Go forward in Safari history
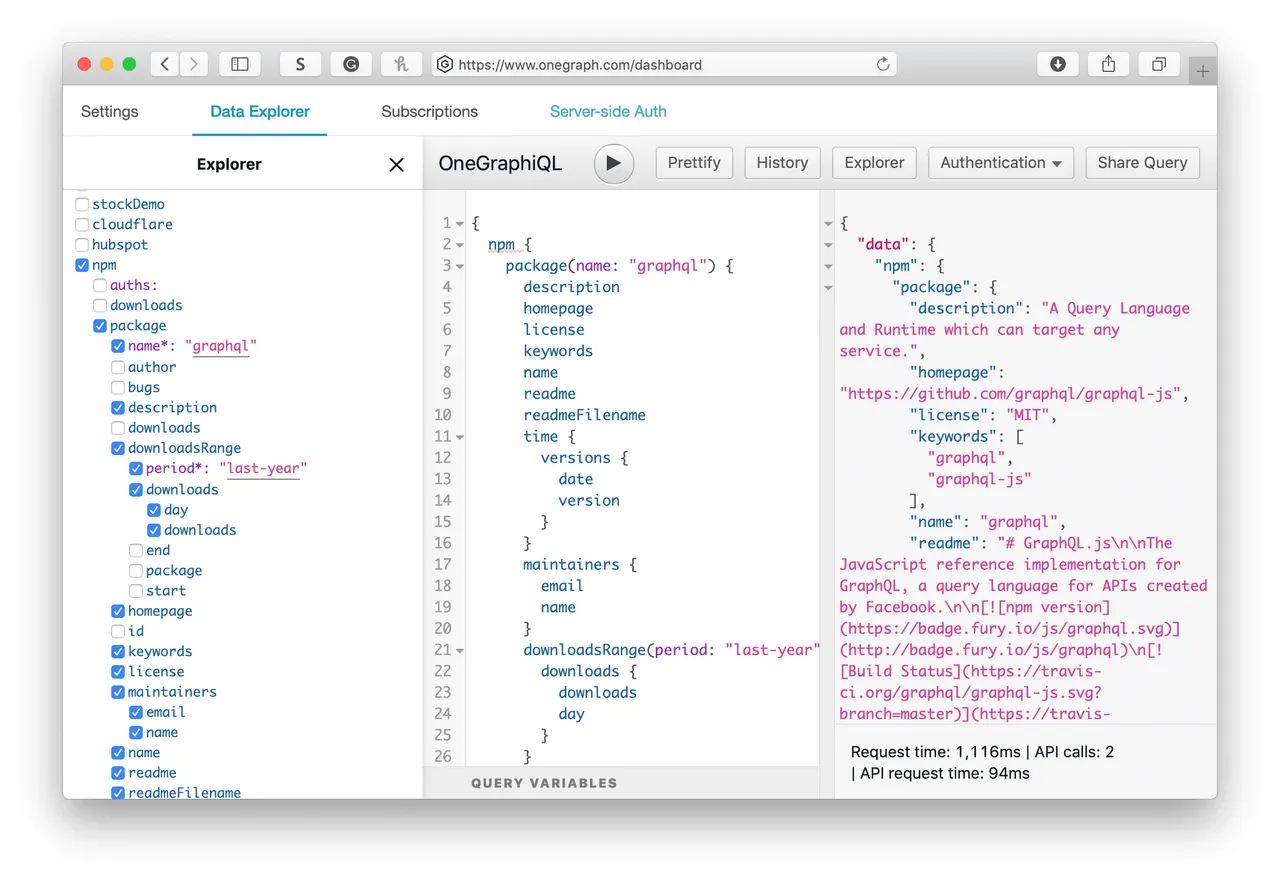Image resolution: width=1280 pixels, height=882 pixels. tap(193, 64)
